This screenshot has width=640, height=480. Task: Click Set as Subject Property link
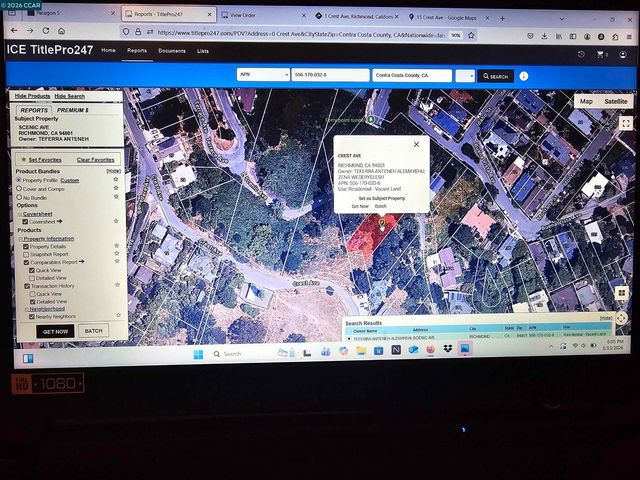[382, 198]
